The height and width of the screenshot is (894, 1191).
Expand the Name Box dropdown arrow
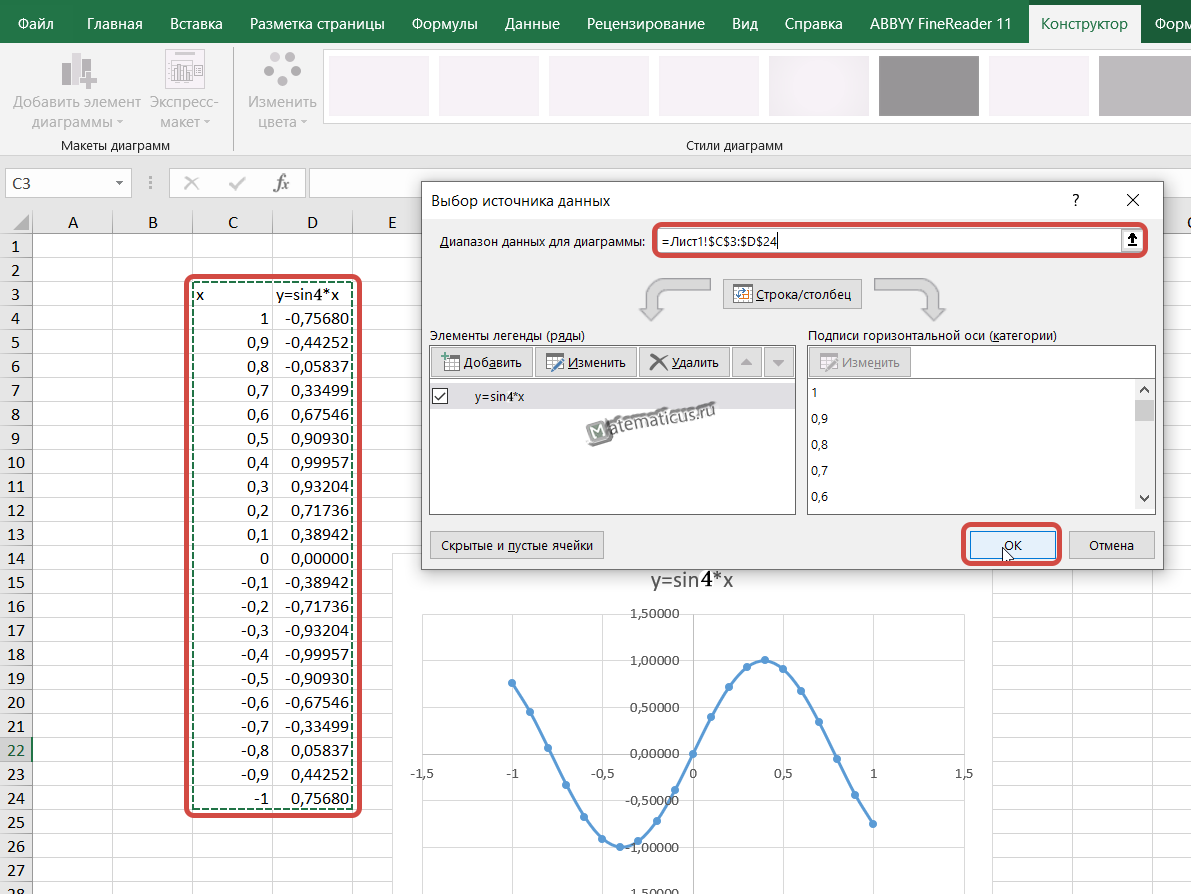coord(120,183)
